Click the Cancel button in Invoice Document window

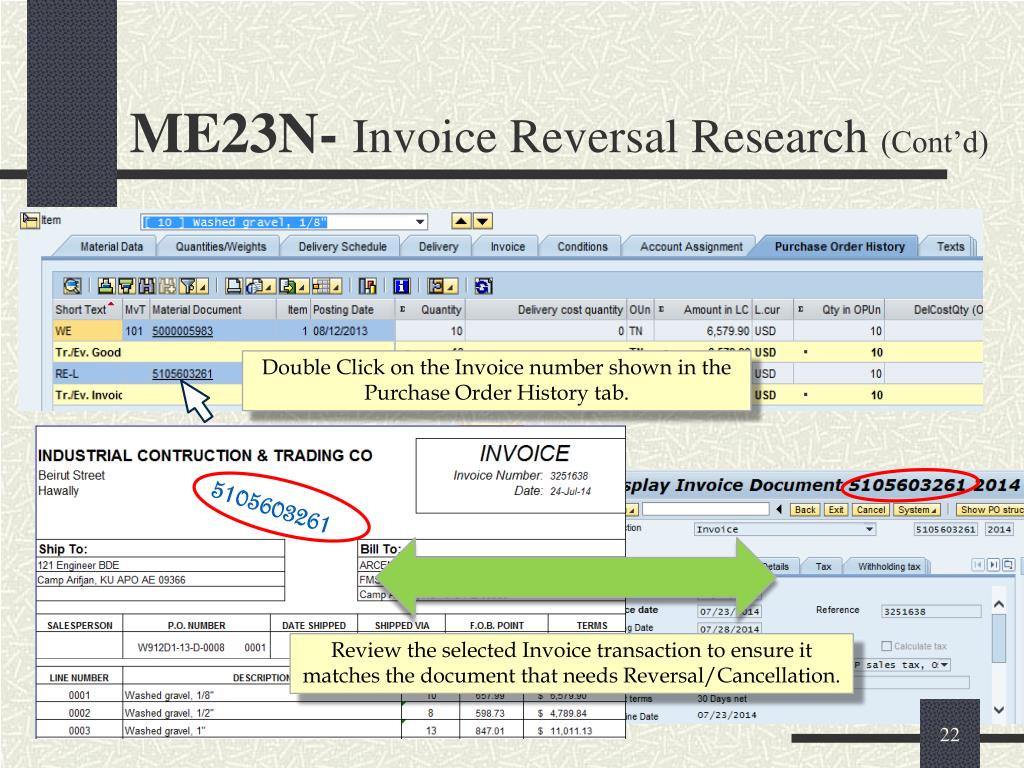[x=871, y=509]
